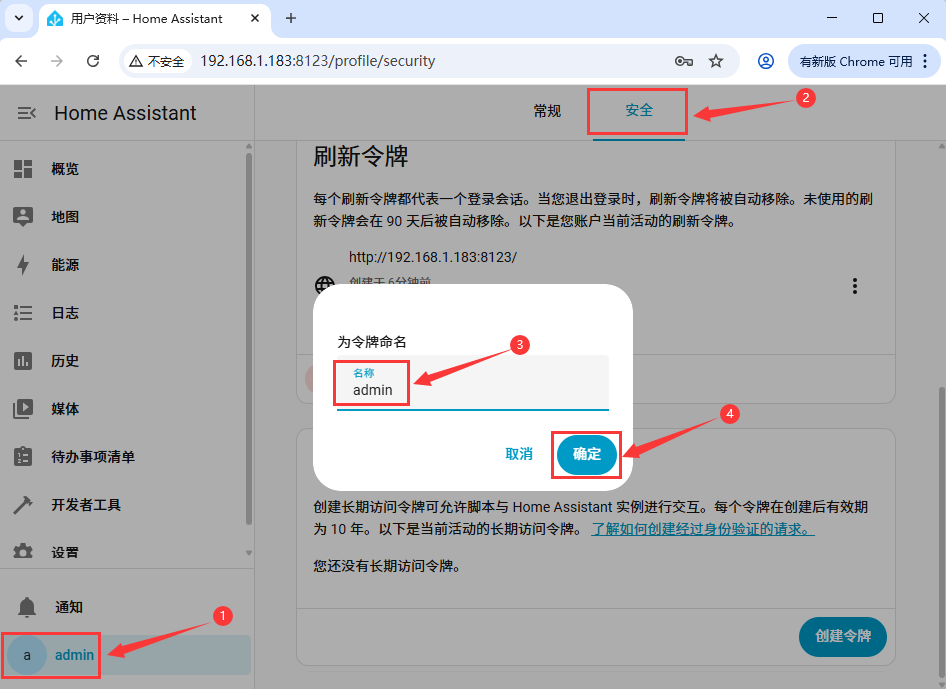Viewport: 946px width, 689px height.
Task: Select 概览 in the sidebar
Action: coord(65,169)
